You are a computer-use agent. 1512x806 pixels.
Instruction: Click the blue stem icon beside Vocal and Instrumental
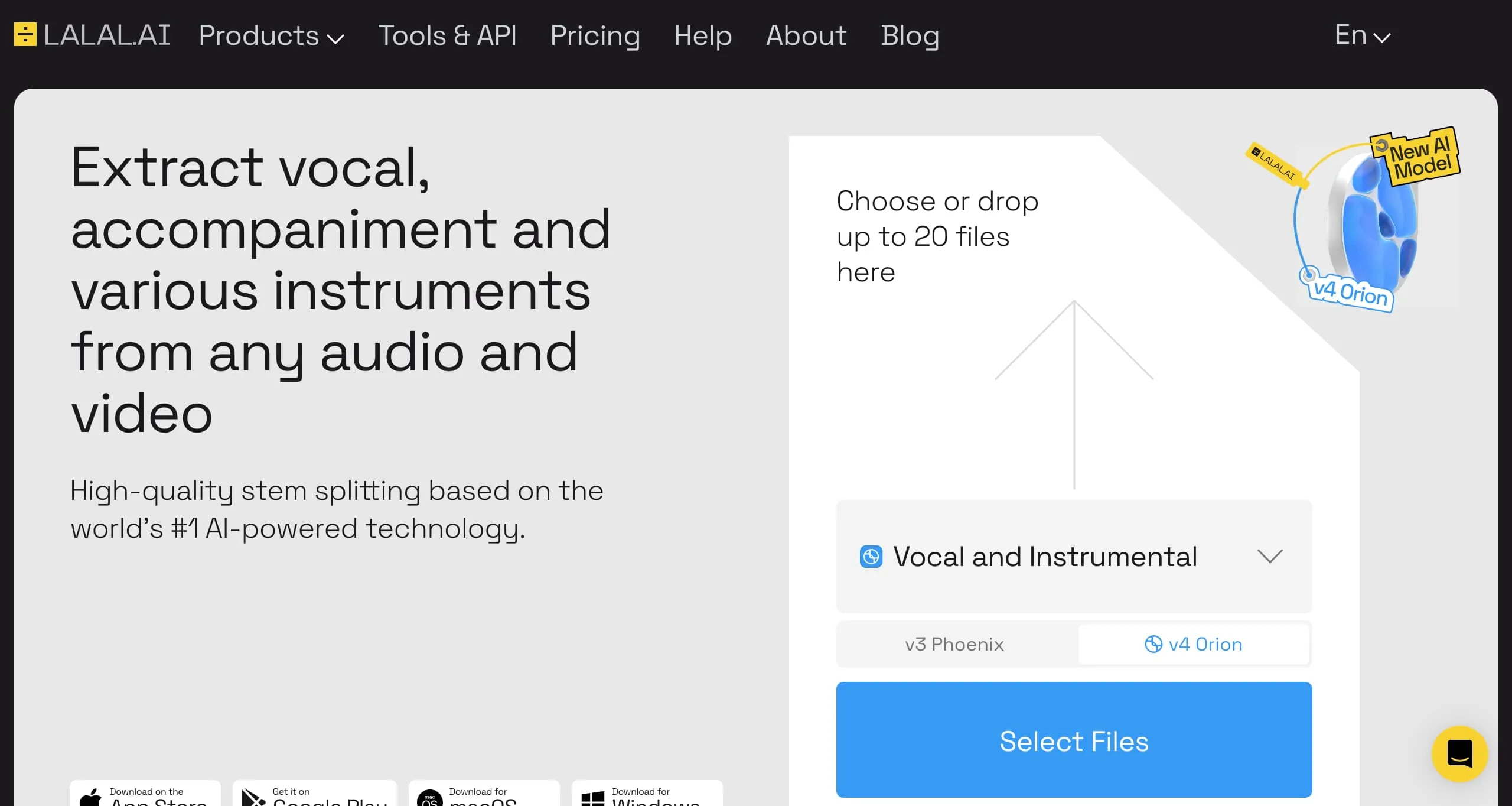pos(871,557)
